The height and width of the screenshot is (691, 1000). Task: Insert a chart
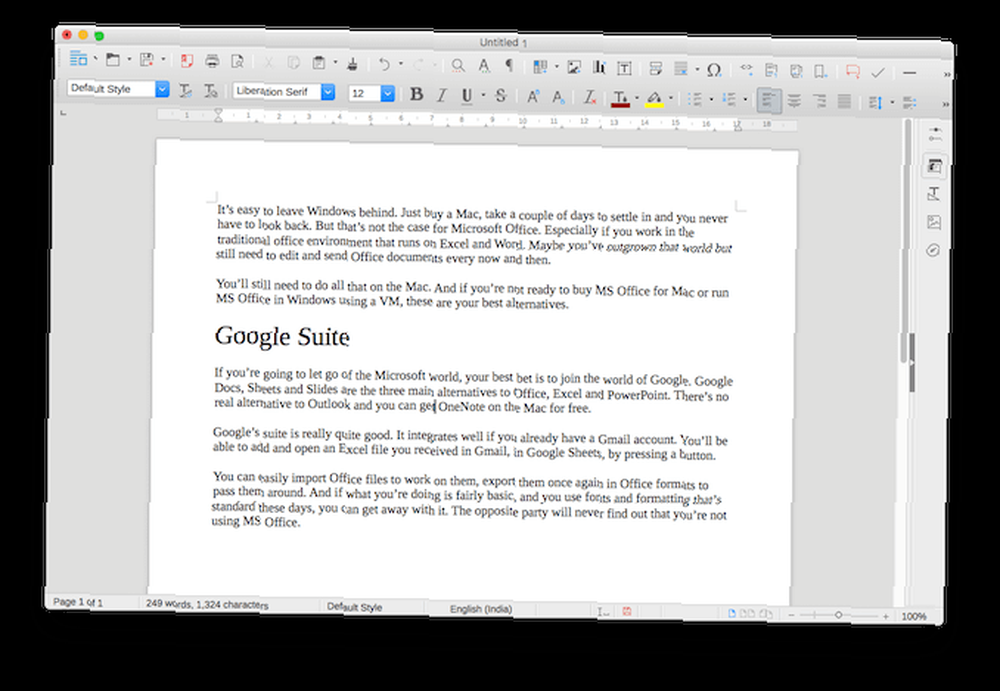click(x=599, y=68)
